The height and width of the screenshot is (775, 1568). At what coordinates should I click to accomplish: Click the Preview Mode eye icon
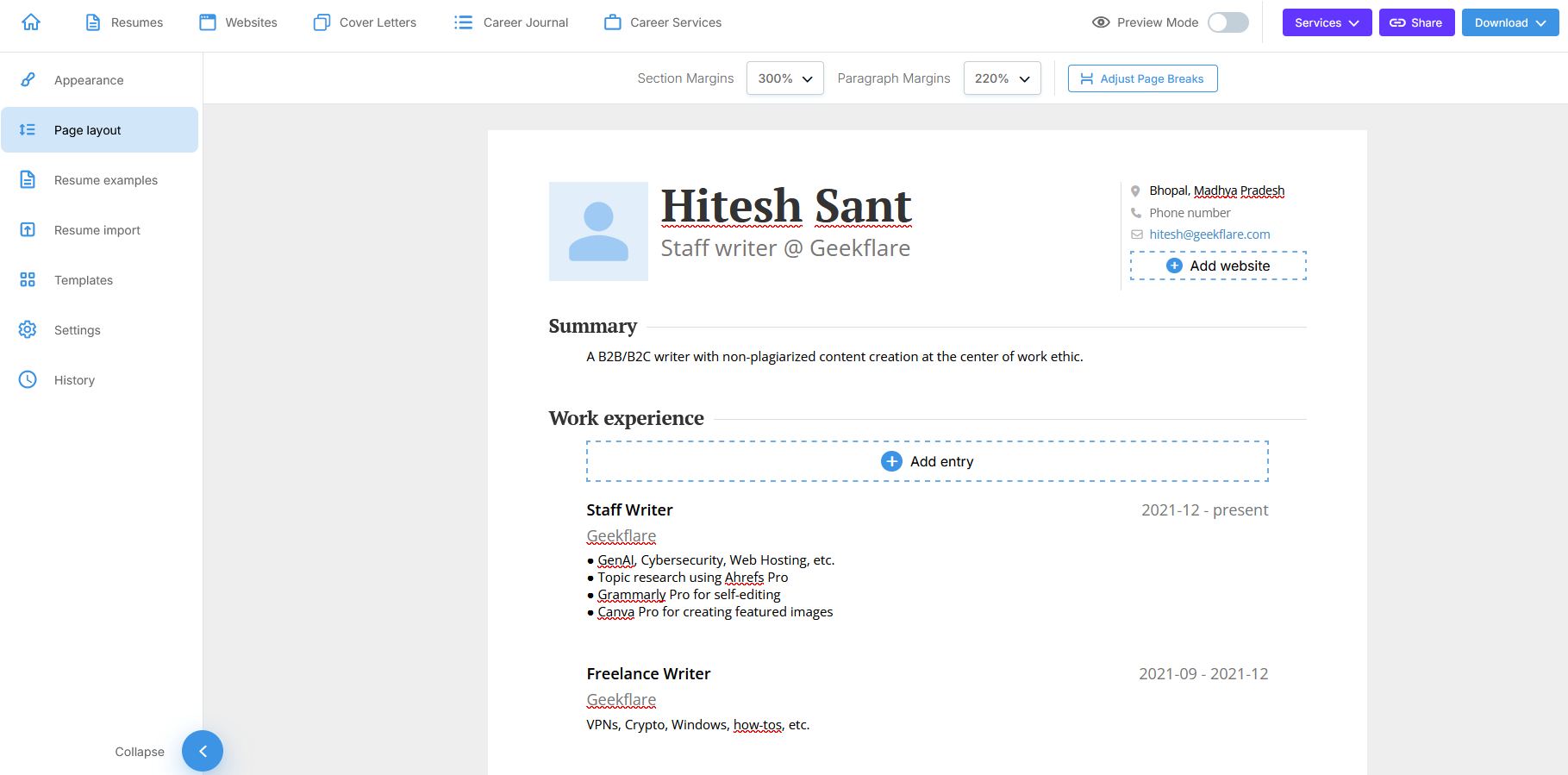point(1101,22)
